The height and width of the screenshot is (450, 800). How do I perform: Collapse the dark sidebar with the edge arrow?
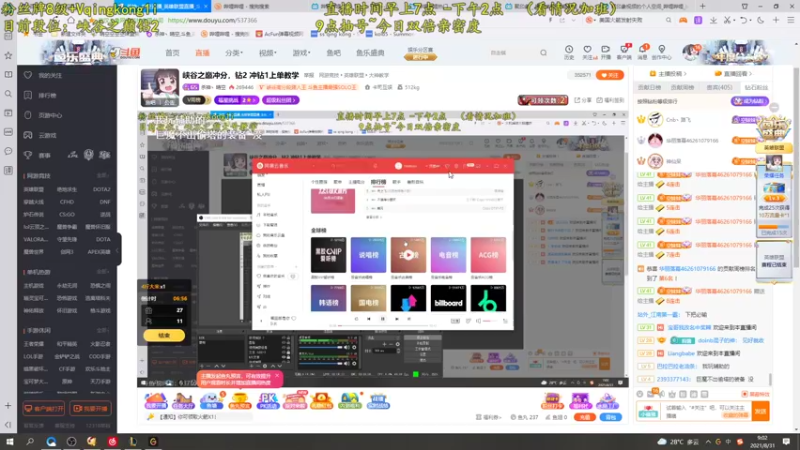(118, 249)
